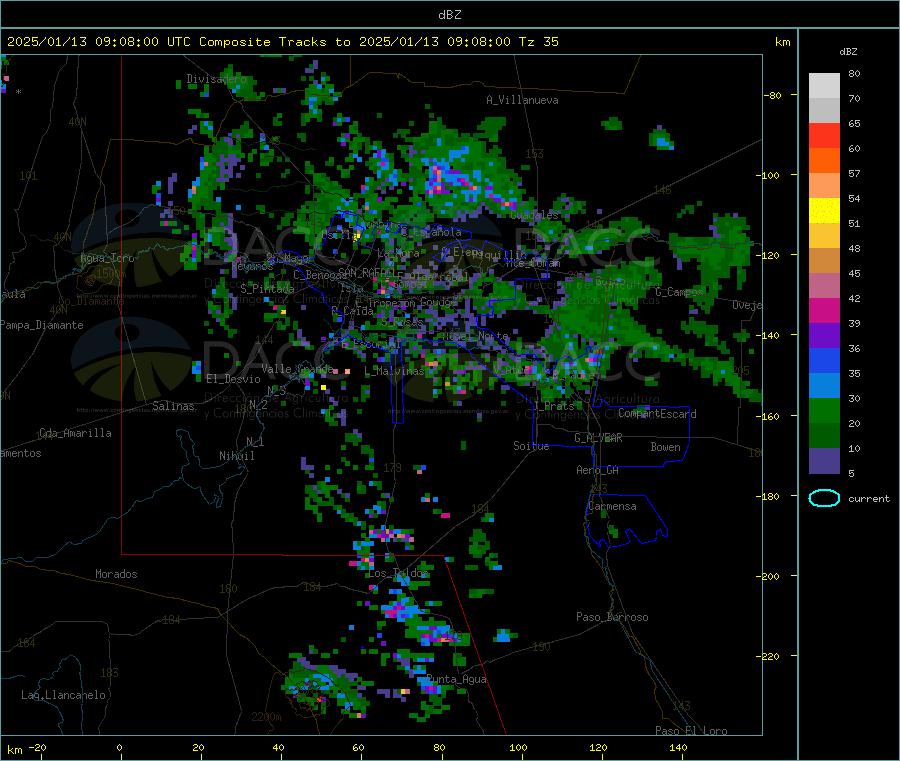Viewport: 900px width, 761px height.
Task: Click the 'J_Prats' map label
Action: point(553,406)
